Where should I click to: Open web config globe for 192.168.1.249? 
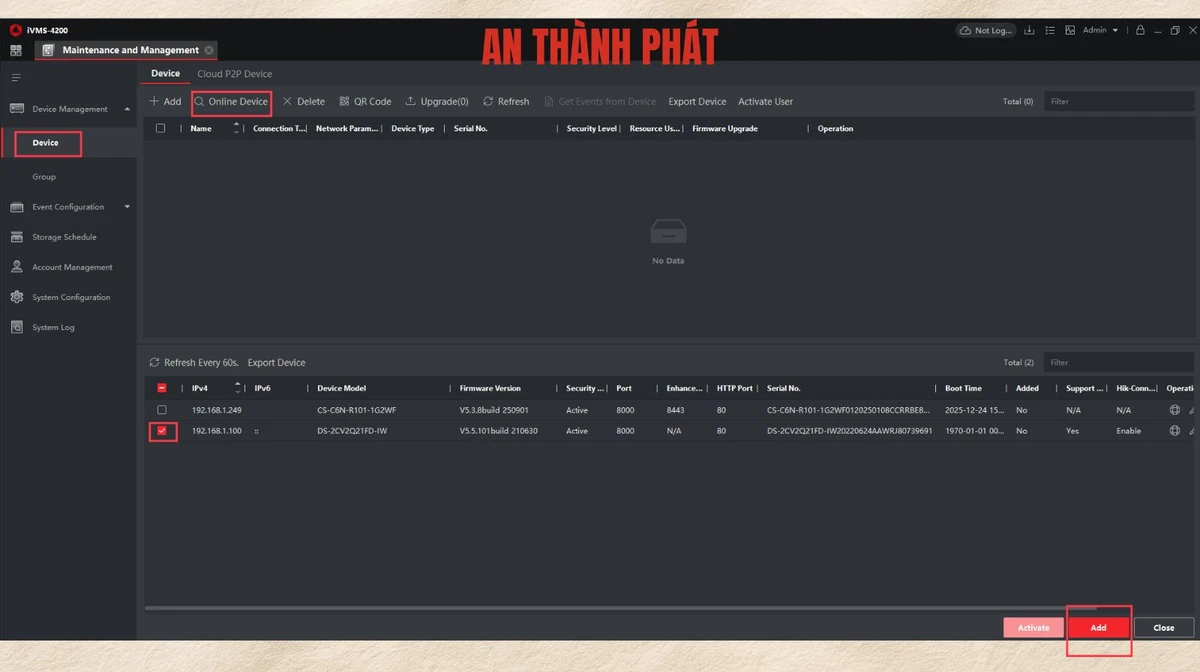click(x=1174, y=410)
